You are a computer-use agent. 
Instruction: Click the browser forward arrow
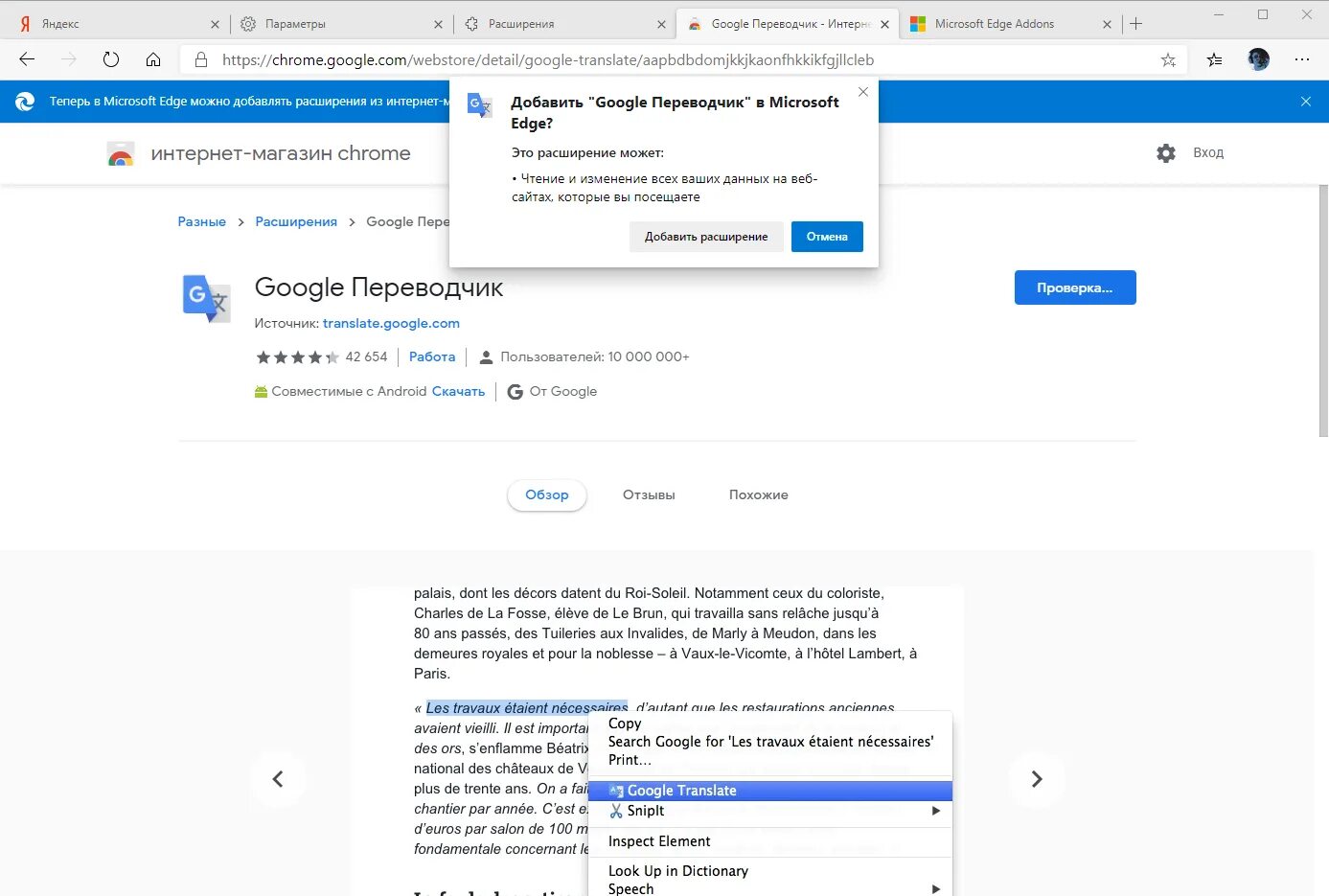(69, 59)
